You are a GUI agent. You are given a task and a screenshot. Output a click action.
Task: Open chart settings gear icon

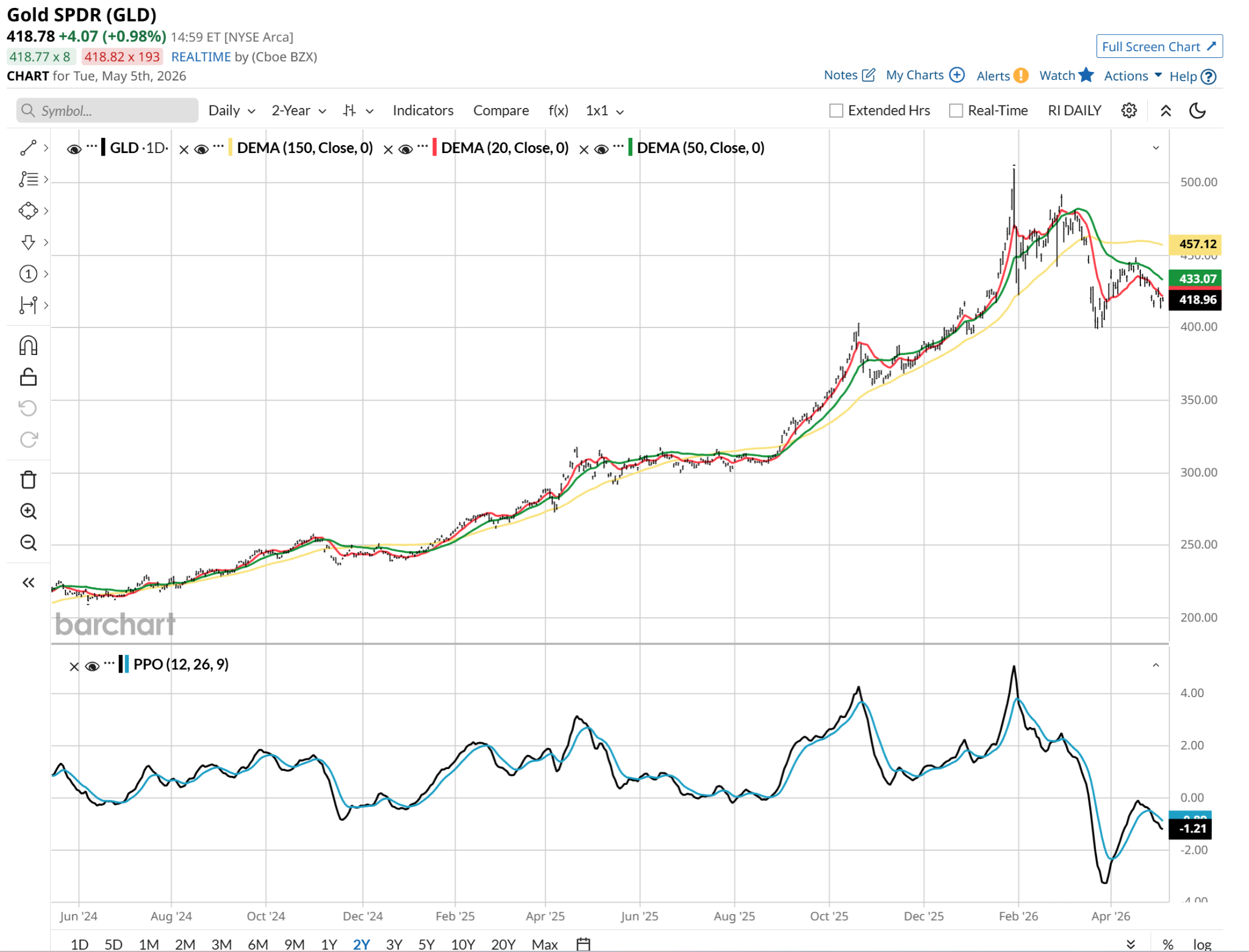(x=1129, y=110)
